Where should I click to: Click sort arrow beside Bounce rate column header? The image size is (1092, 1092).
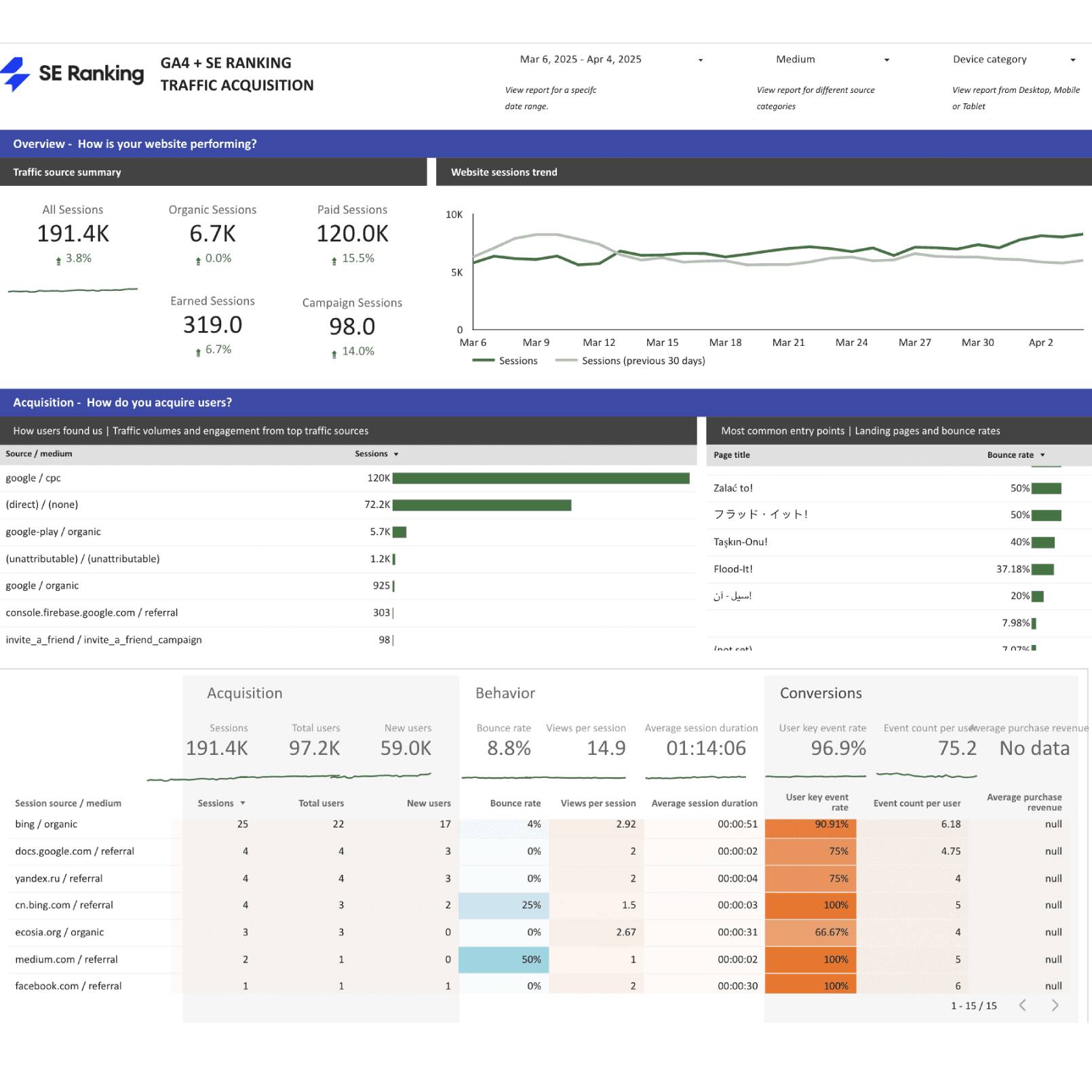(x=1042, y=455)
